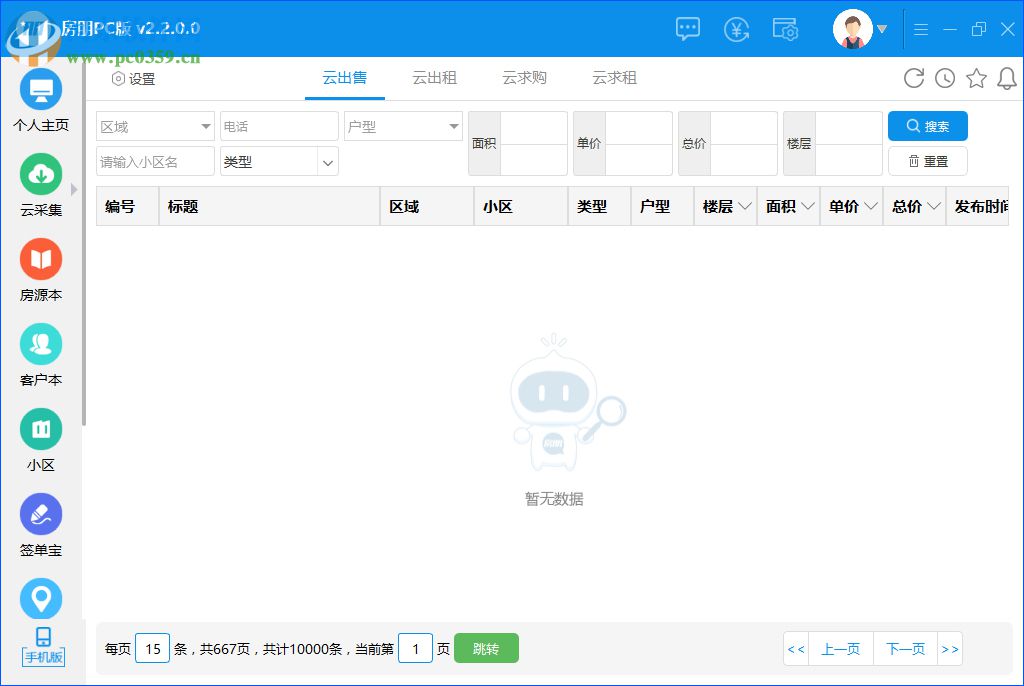Click the message/chat icon in title bar
Viewport: 1024px width, 686px height.
688,29
